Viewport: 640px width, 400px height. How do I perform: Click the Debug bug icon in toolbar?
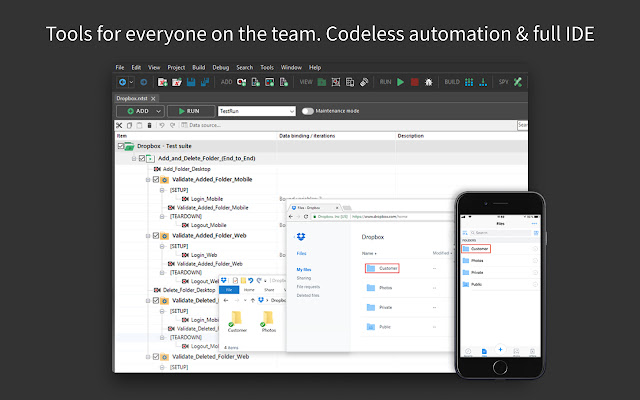[428, 81]
